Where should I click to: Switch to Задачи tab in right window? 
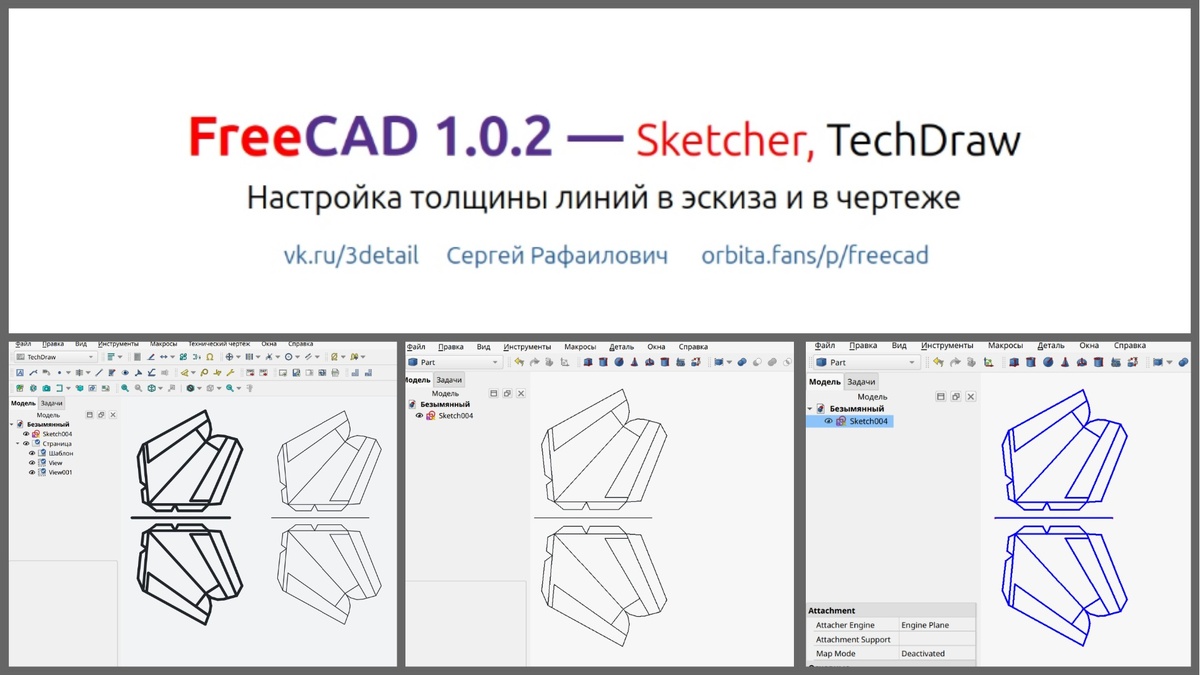pyautogui.click(x=861, y=381)
